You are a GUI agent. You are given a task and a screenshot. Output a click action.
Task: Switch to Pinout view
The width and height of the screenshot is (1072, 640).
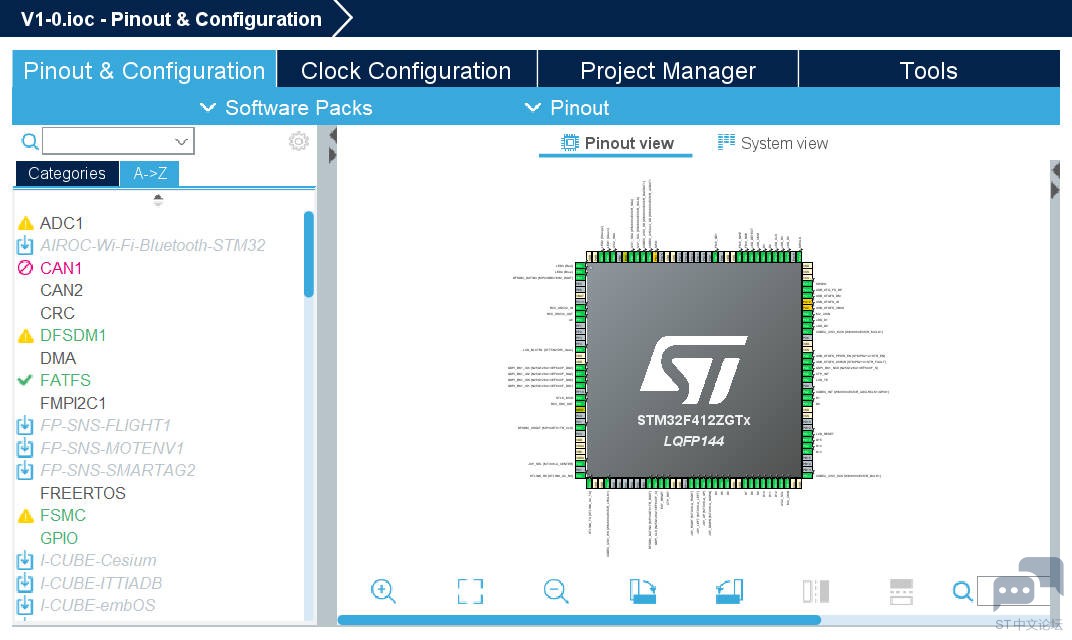point(617,143)
